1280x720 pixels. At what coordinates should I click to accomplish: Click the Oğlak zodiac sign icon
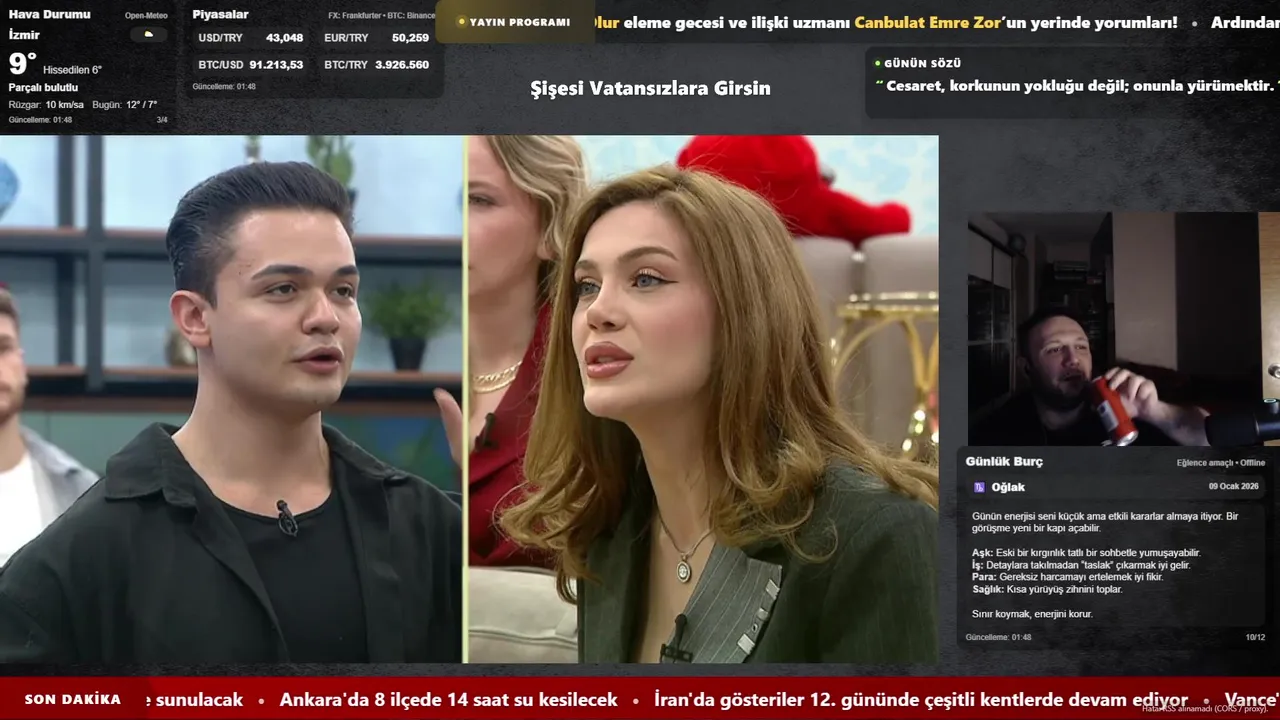point(979,487)
